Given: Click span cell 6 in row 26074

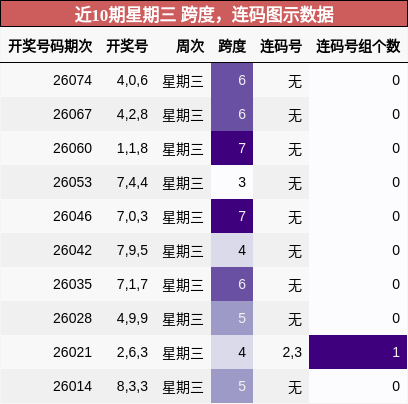Looking at the screenshot, I should [232, 80].
